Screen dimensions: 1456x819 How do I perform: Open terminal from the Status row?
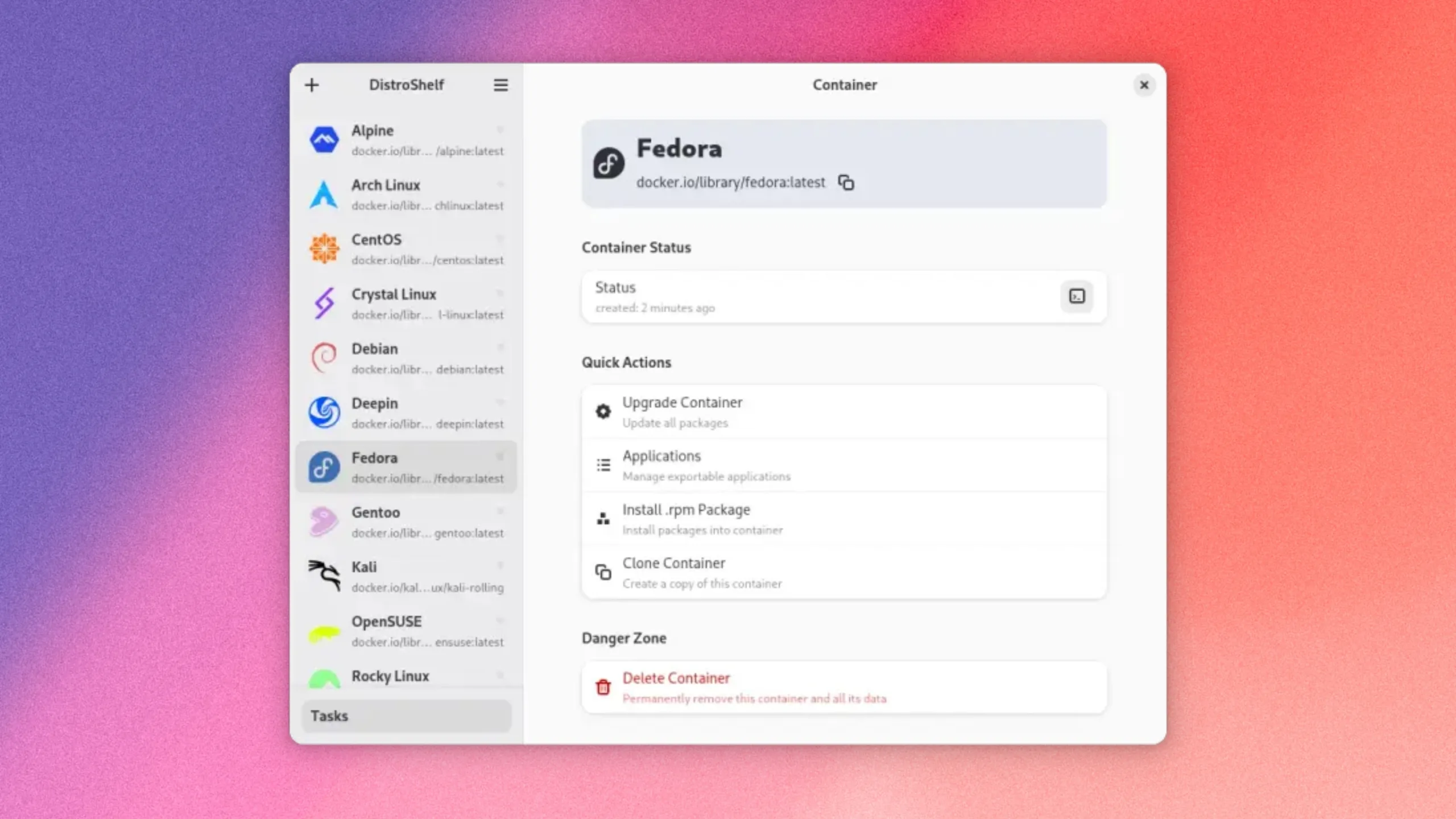tap(1077, 296)
